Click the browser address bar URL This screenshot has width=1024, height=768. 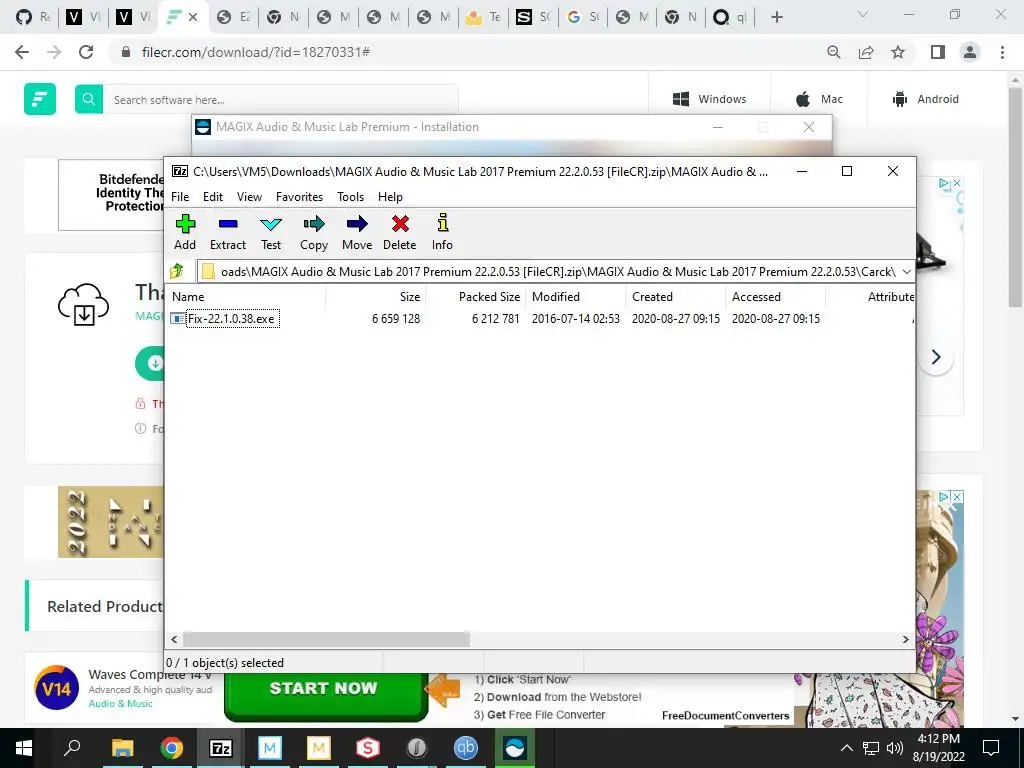tap(256, 52)
